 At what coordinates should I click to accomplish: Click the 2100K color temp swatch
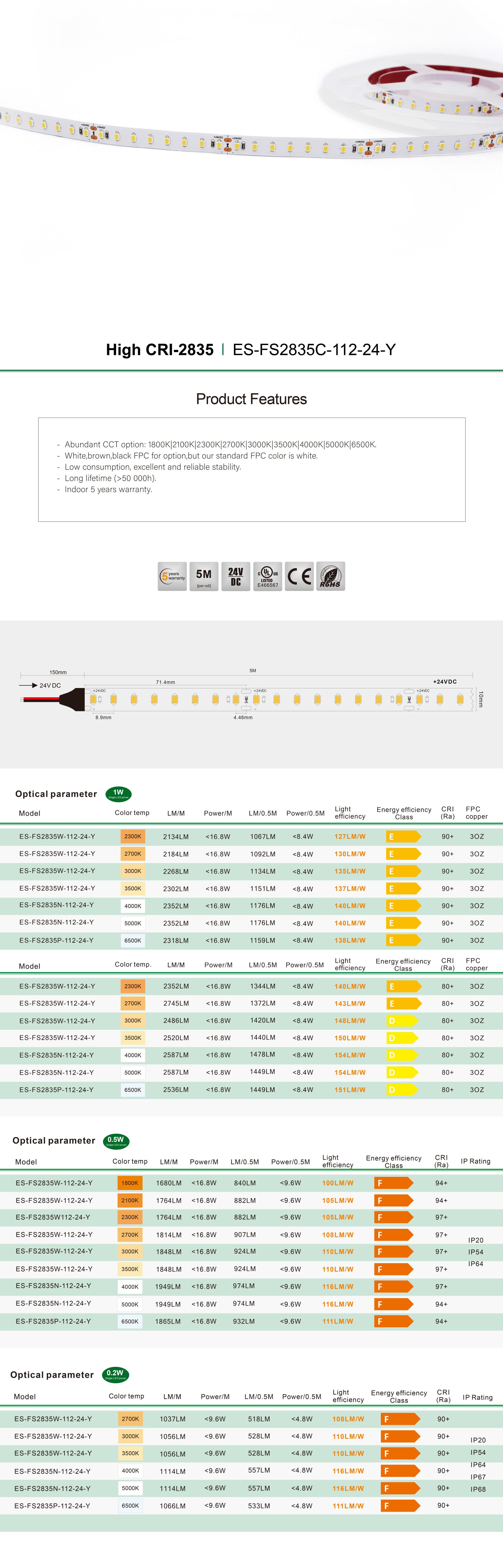130,1200
